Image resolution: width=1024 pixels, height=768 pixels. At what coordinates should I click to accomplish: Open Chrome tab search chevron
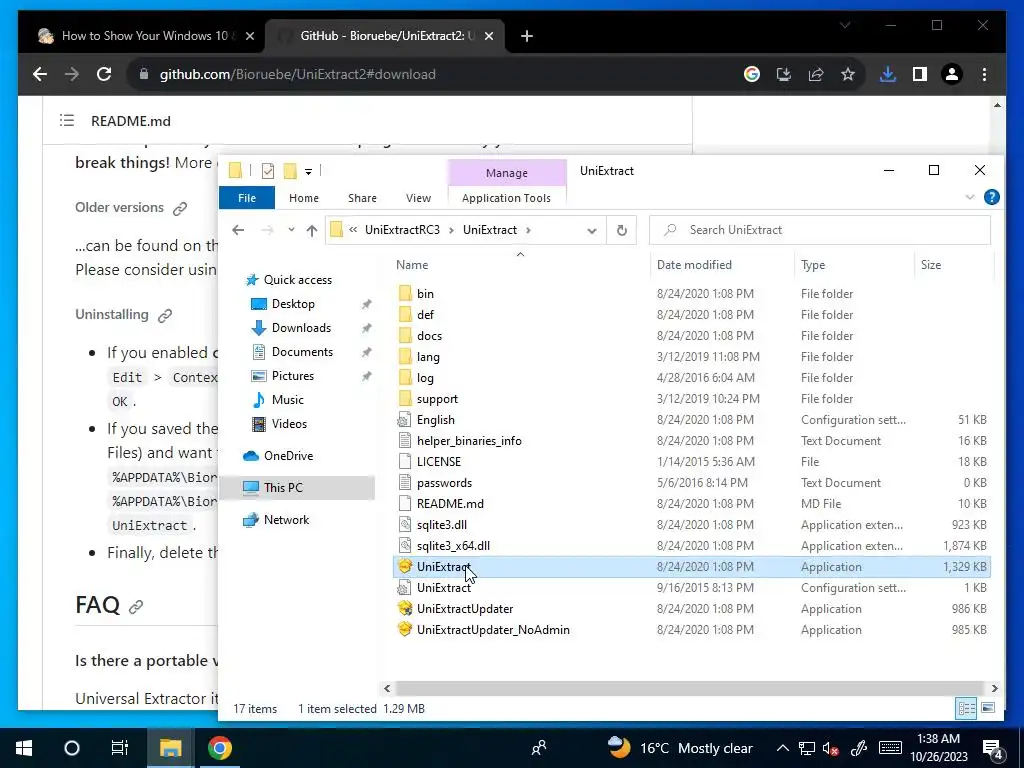[845, 25]
